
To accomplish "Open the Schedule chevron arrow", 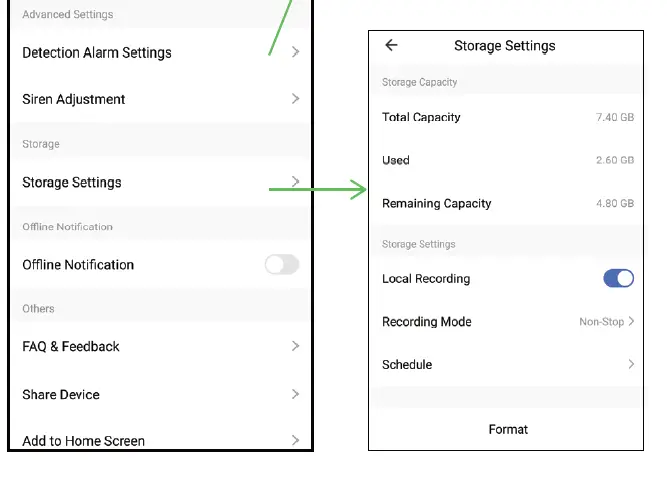I will coord(631,365).
